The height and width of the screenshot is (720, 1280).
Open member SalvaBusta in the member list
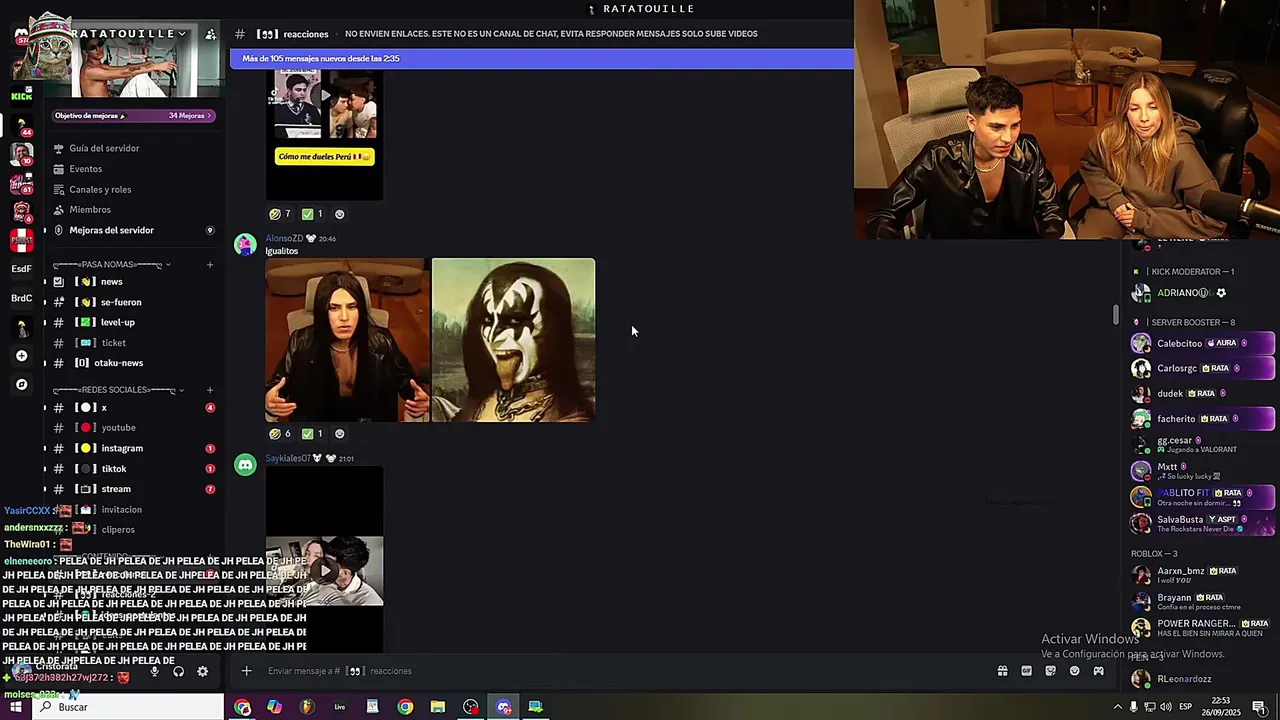(1202, 523)
